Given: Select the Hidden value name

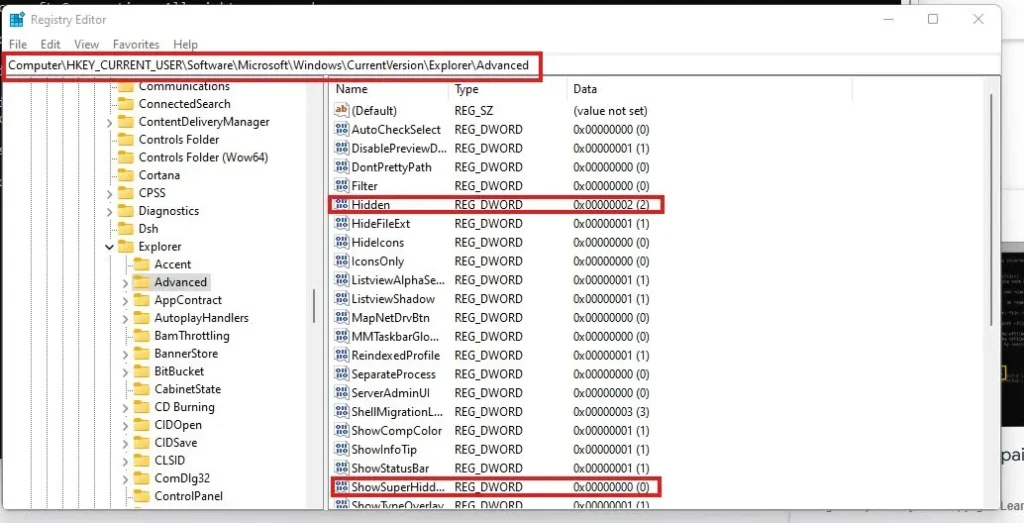Looking at the screenshot, I should 370,205.
